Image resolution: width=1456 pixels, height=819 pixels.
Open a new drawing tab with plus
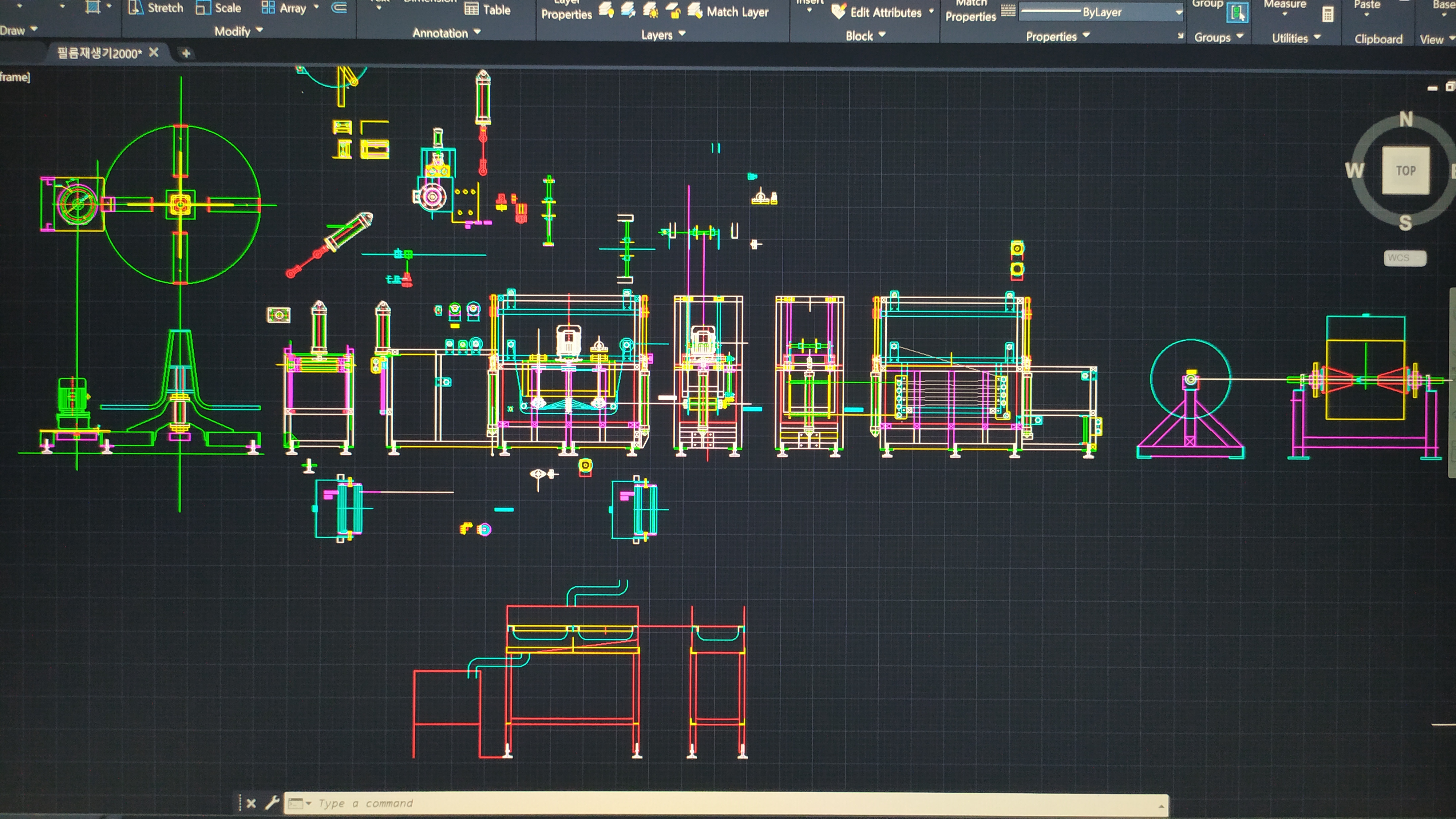tap(185, 53)
